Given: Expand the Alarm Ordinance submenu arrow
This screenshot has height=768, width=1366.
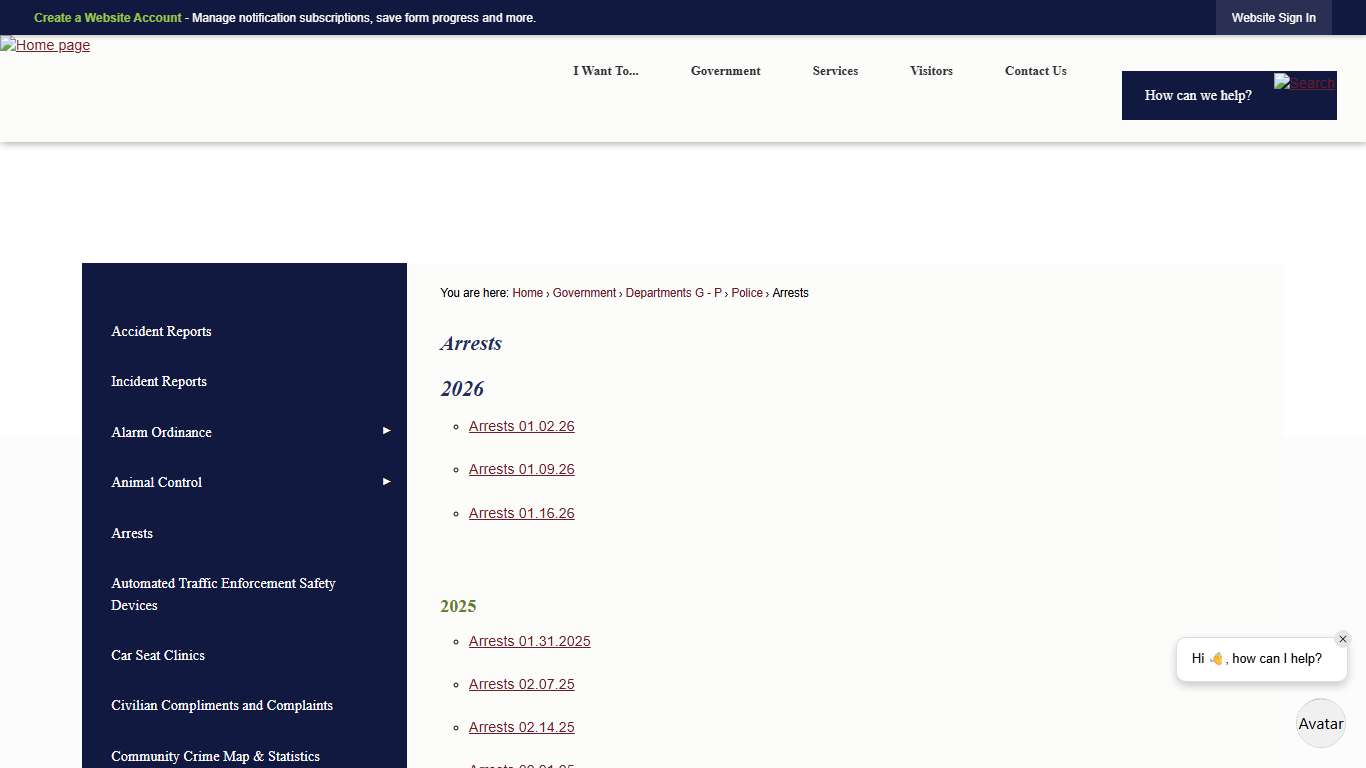Looking at the screenshot, I should coord(386,431).
